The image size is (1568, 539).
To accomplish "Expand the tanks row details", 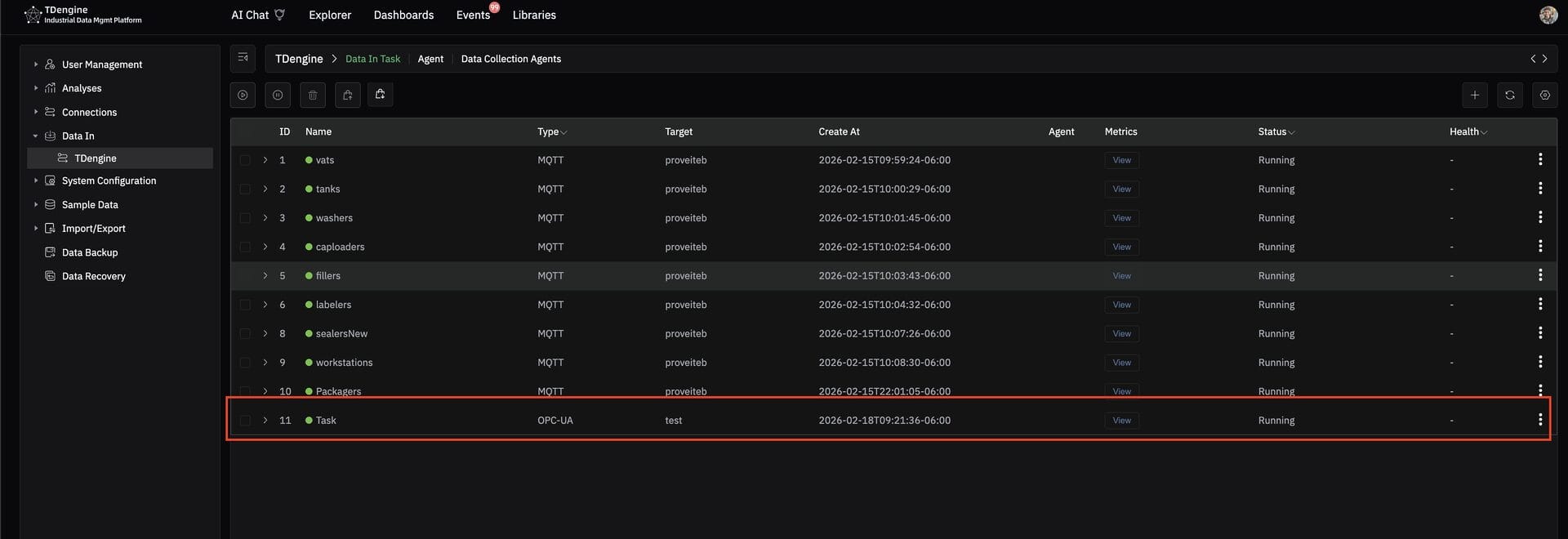I will tap(265, 189).
